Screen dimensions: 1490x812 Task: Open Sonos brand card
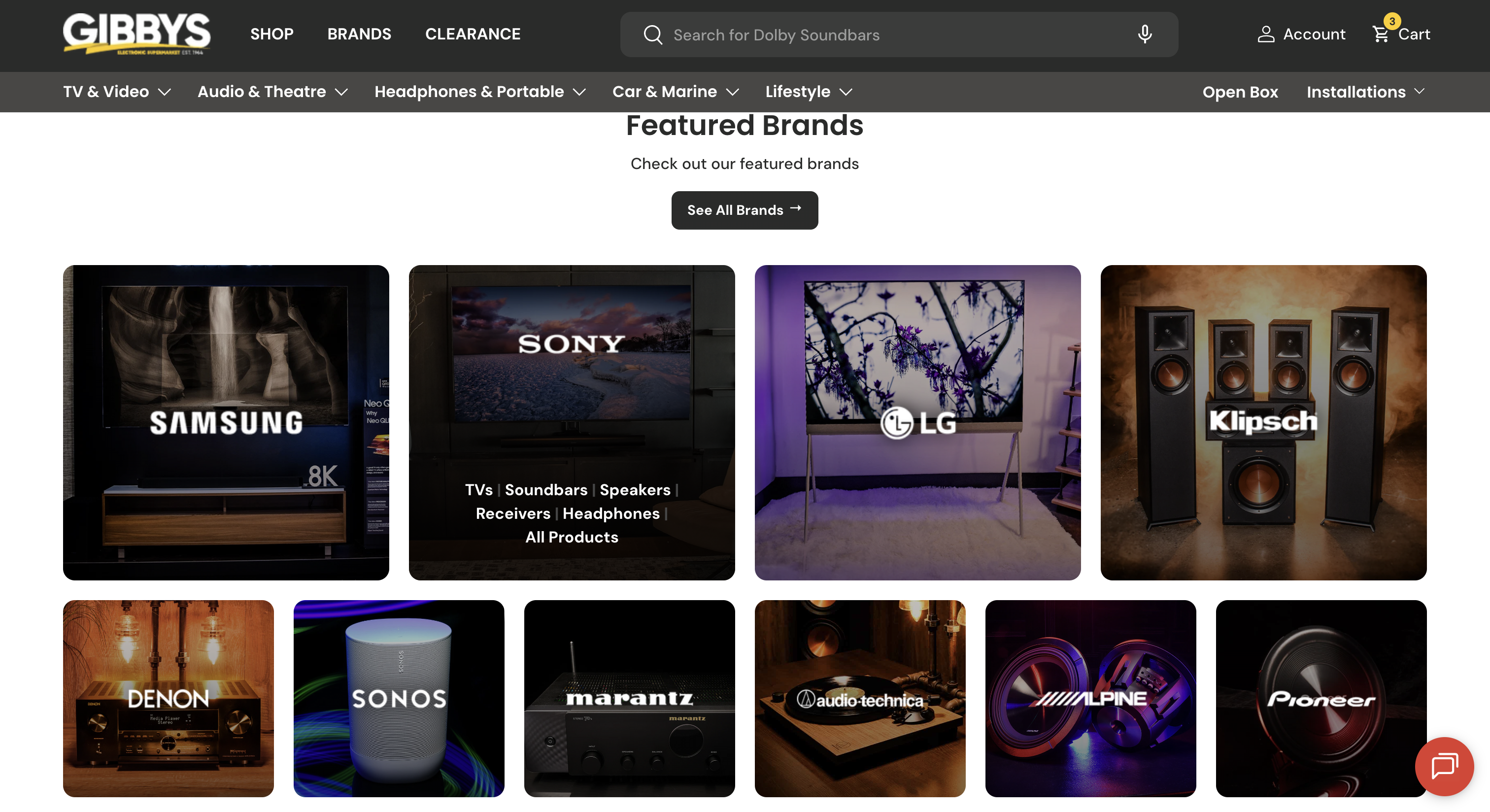pyautogui.click(x=399, y=698)
